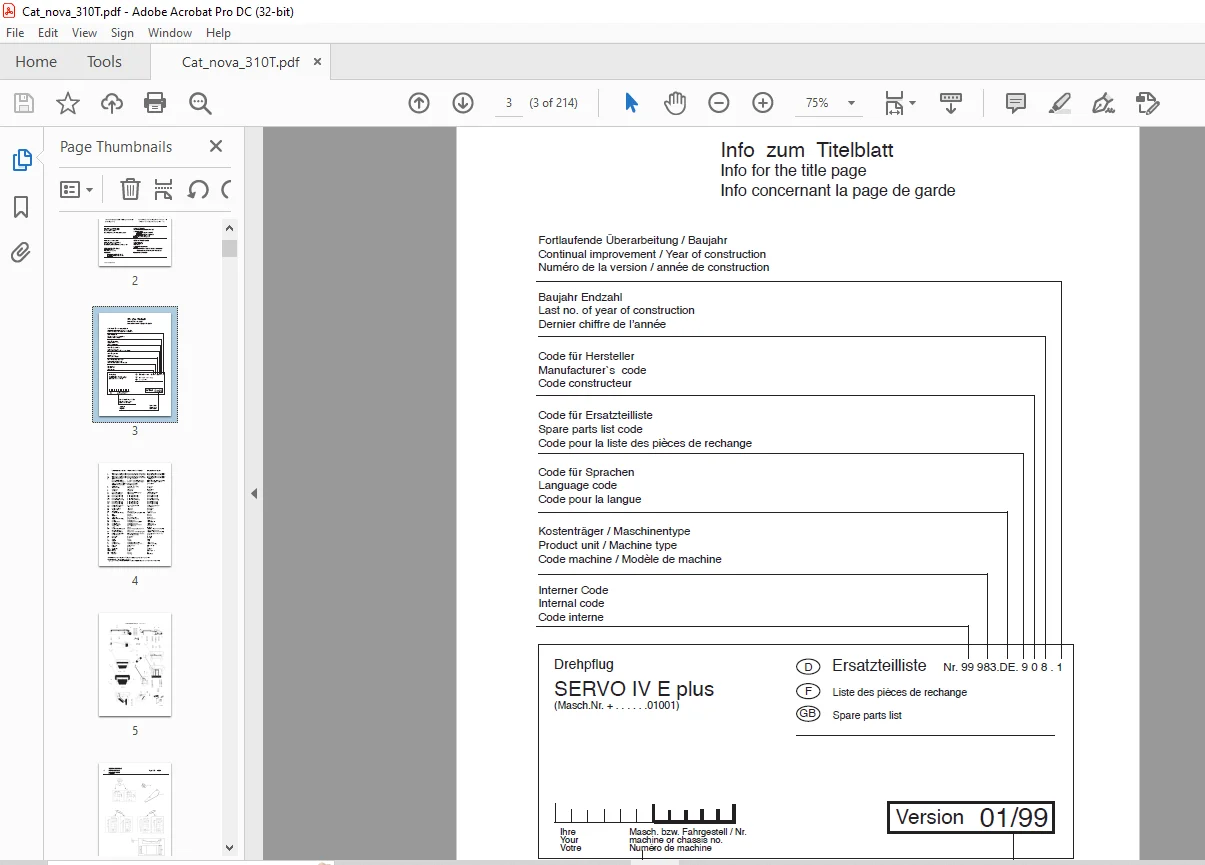Click the 'Language code' line
The image size is (1205, 865).
[577, 485]
